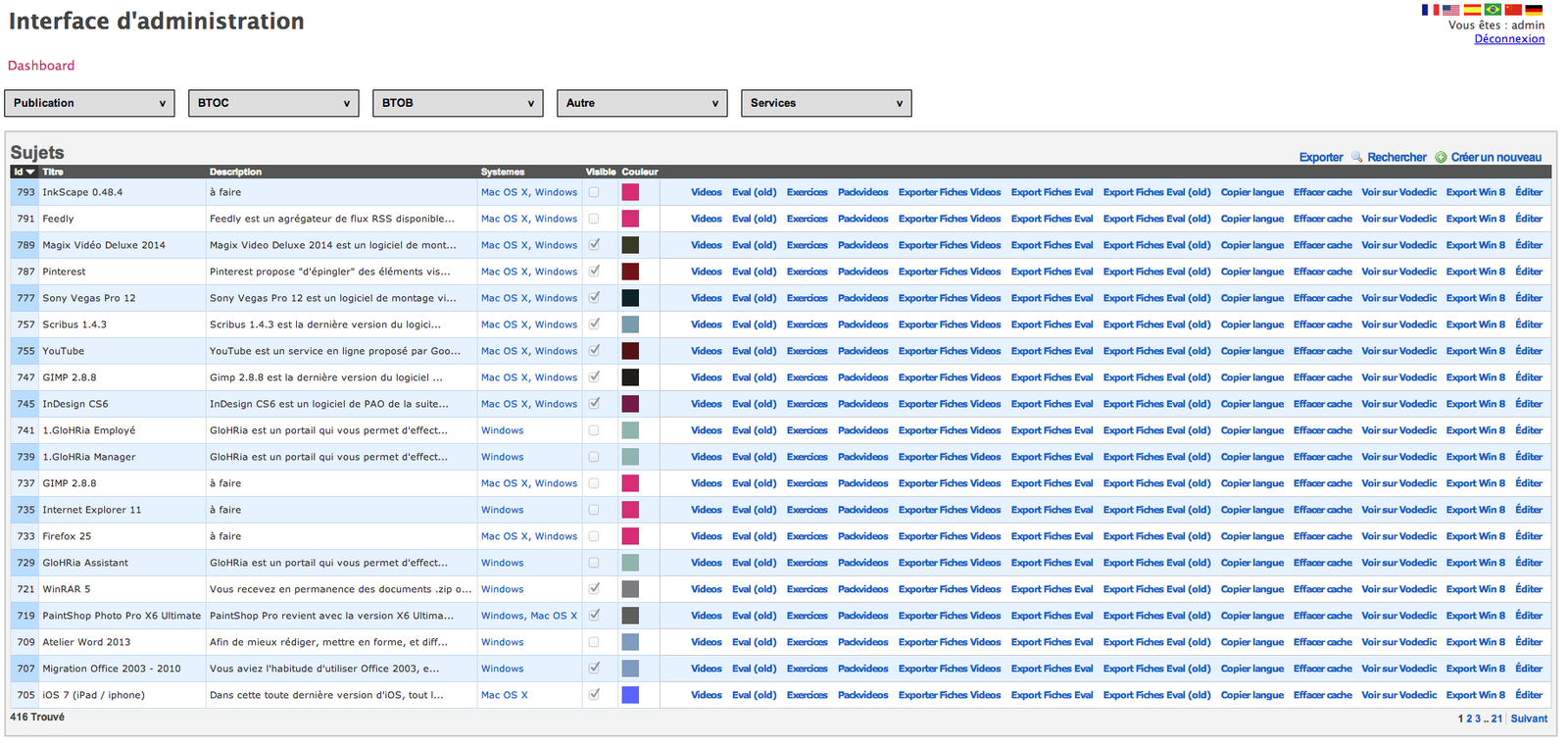Click the Déconnexion link
This screenshot has height=747, width=1568.
pos(1509,39)
